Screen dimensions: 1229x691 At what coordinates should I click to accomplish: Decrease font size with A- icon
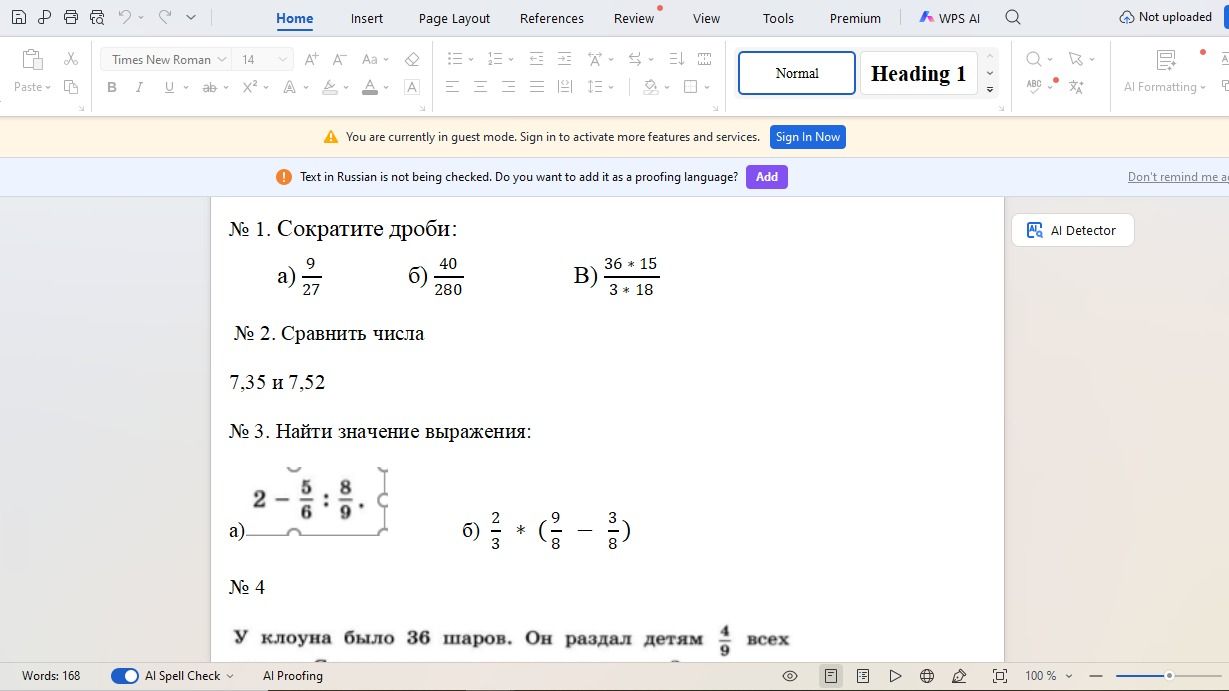(339, 59)
